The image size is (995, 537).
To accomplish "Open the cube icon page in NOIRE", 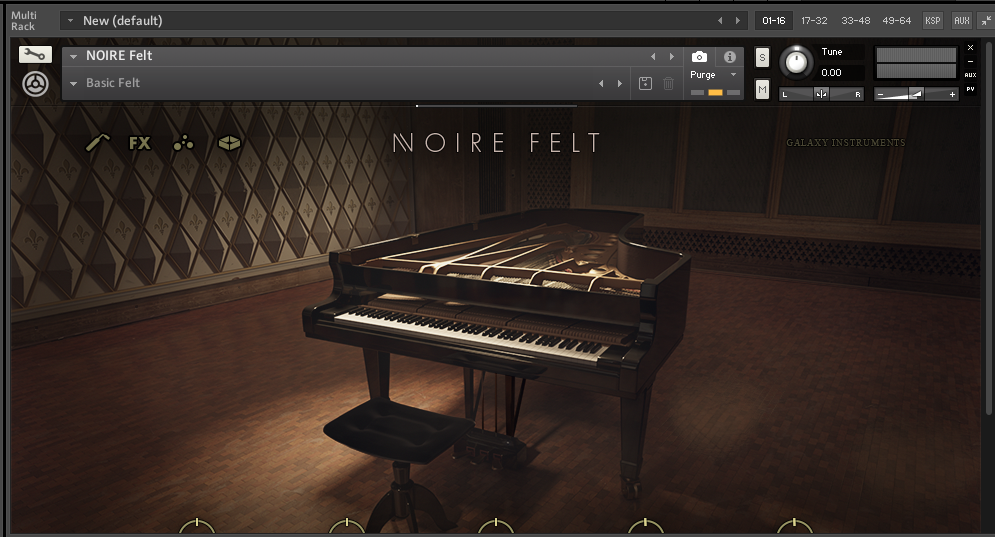I will point(229,143).
